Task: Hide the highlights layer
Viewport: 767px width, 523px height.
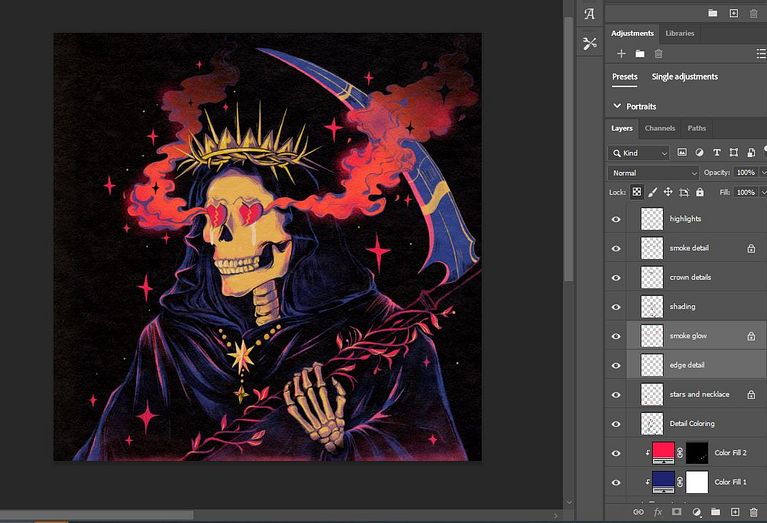Action: (x=616, y=219)
